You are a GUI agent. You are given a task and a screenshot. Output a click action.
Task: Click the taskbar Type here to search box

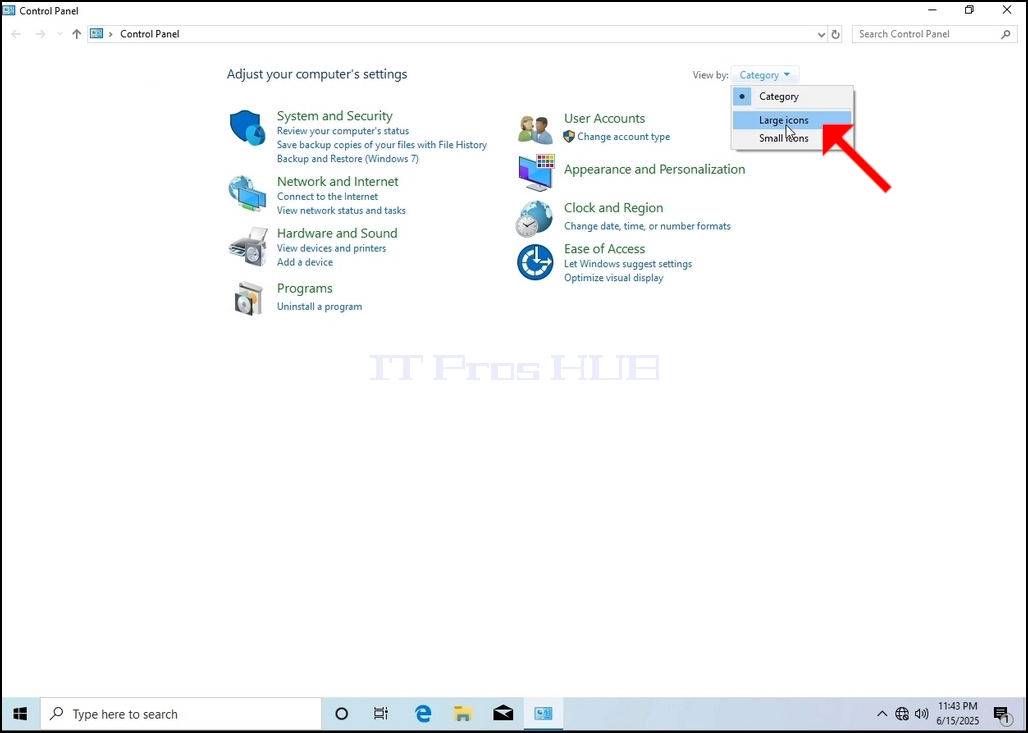pyautogui.click(x=181, y=714)
